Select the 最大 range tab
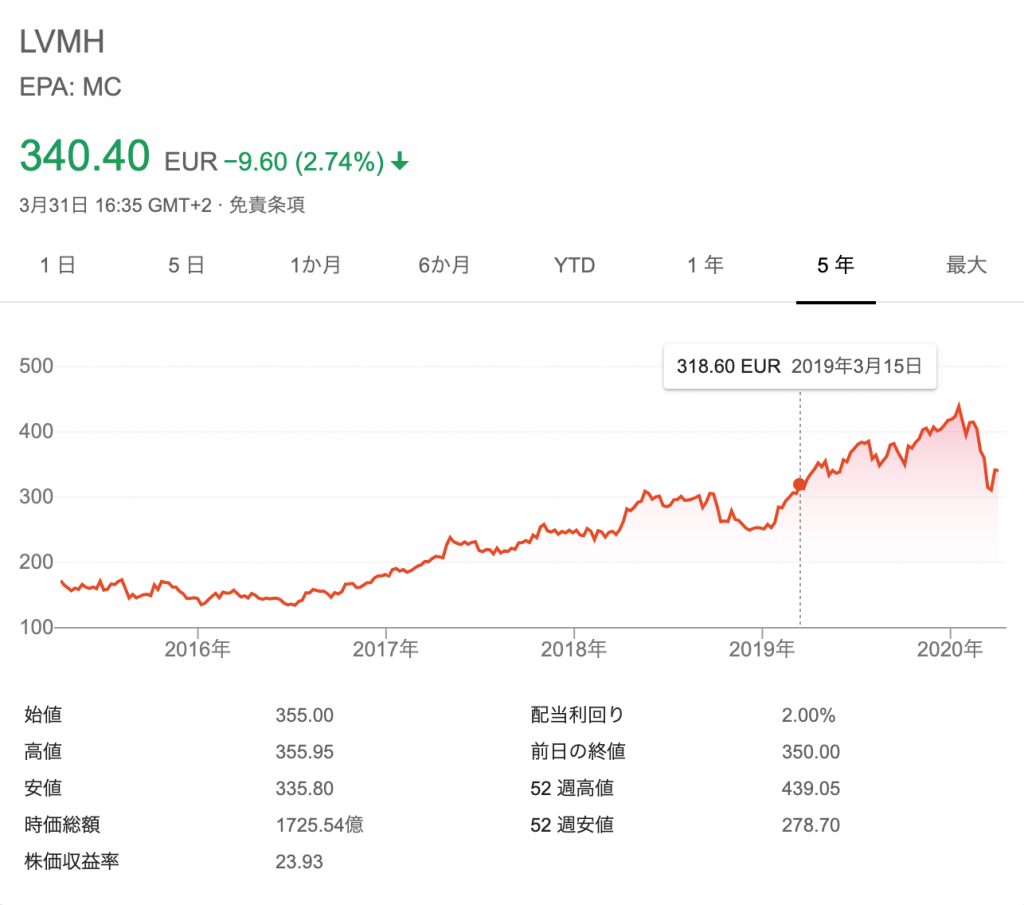Image resolution: width=1024 pixels, height=905 pixels. pyautogui.click(x=967, y=265)
